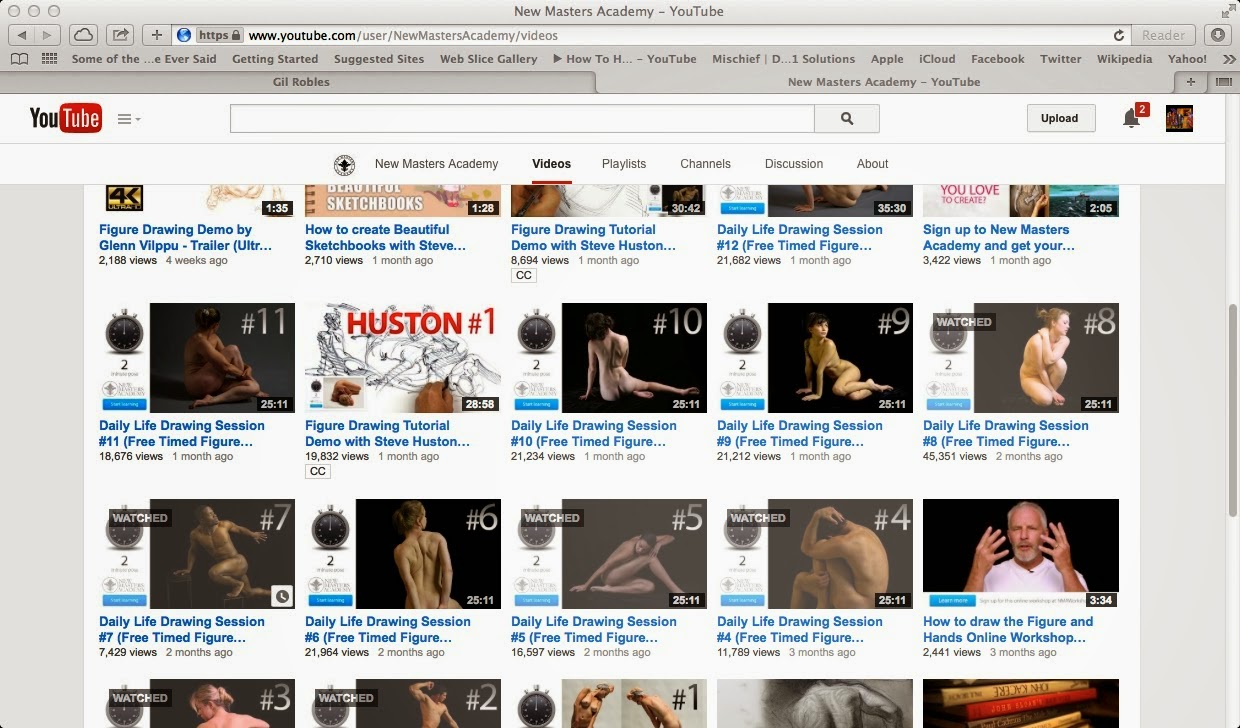
Task: Click the Session #1 thumbnail at bottom
Action: (609, 704)
